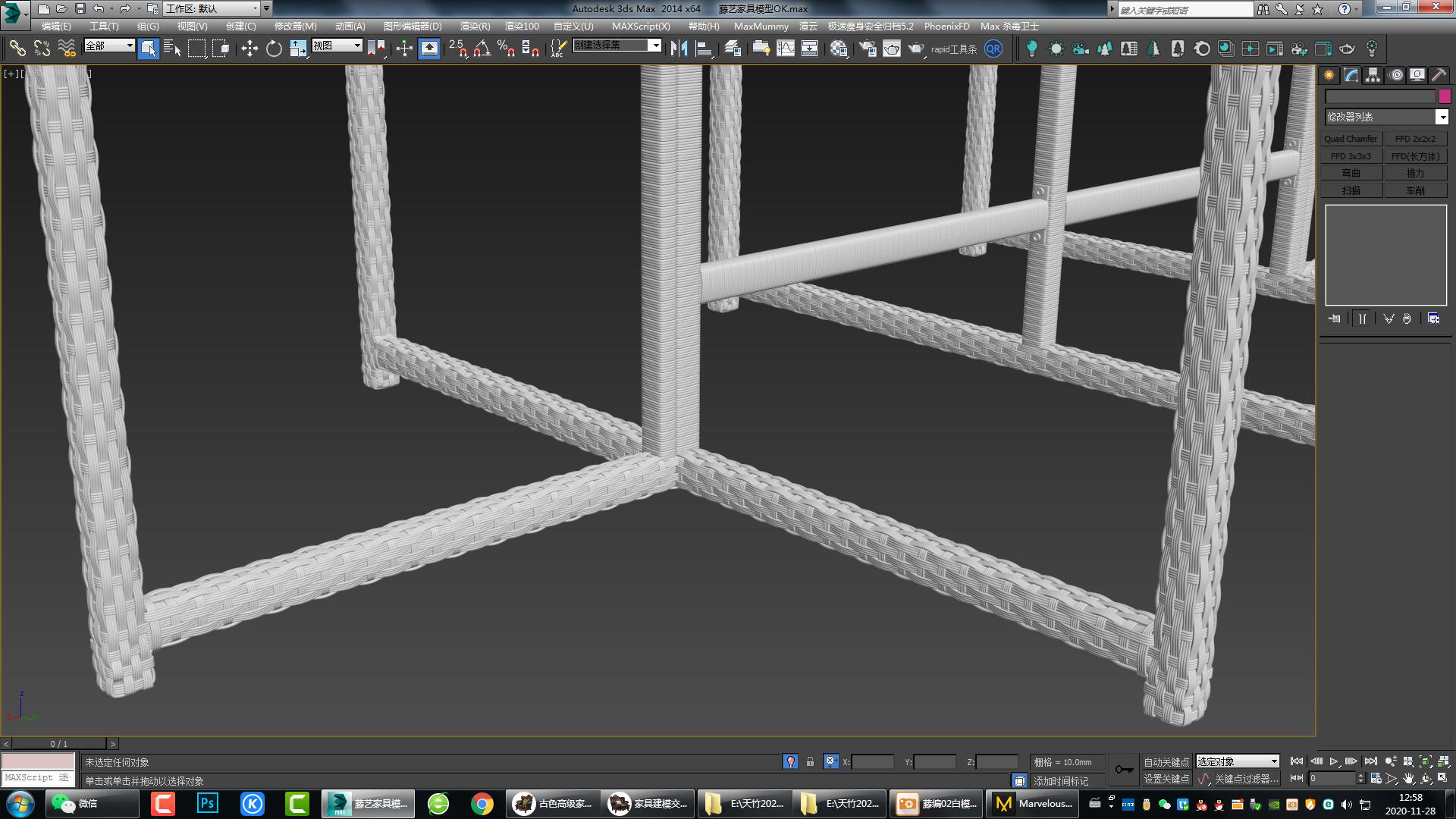Open the 视图 reference coordinate dropdown
Image resolution: width=1456 pixels, height=819 pixels.
337,45
